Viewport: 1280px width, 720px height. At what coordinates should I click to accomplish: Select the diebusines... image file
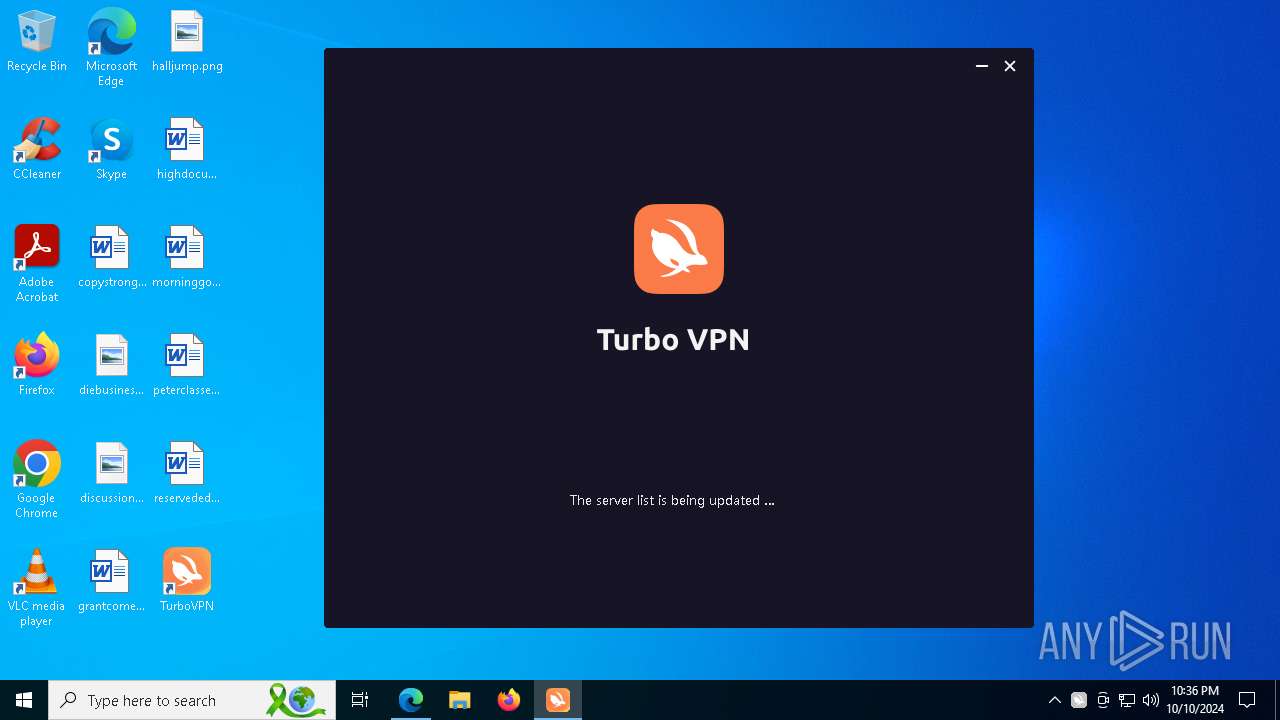[111, 366]
